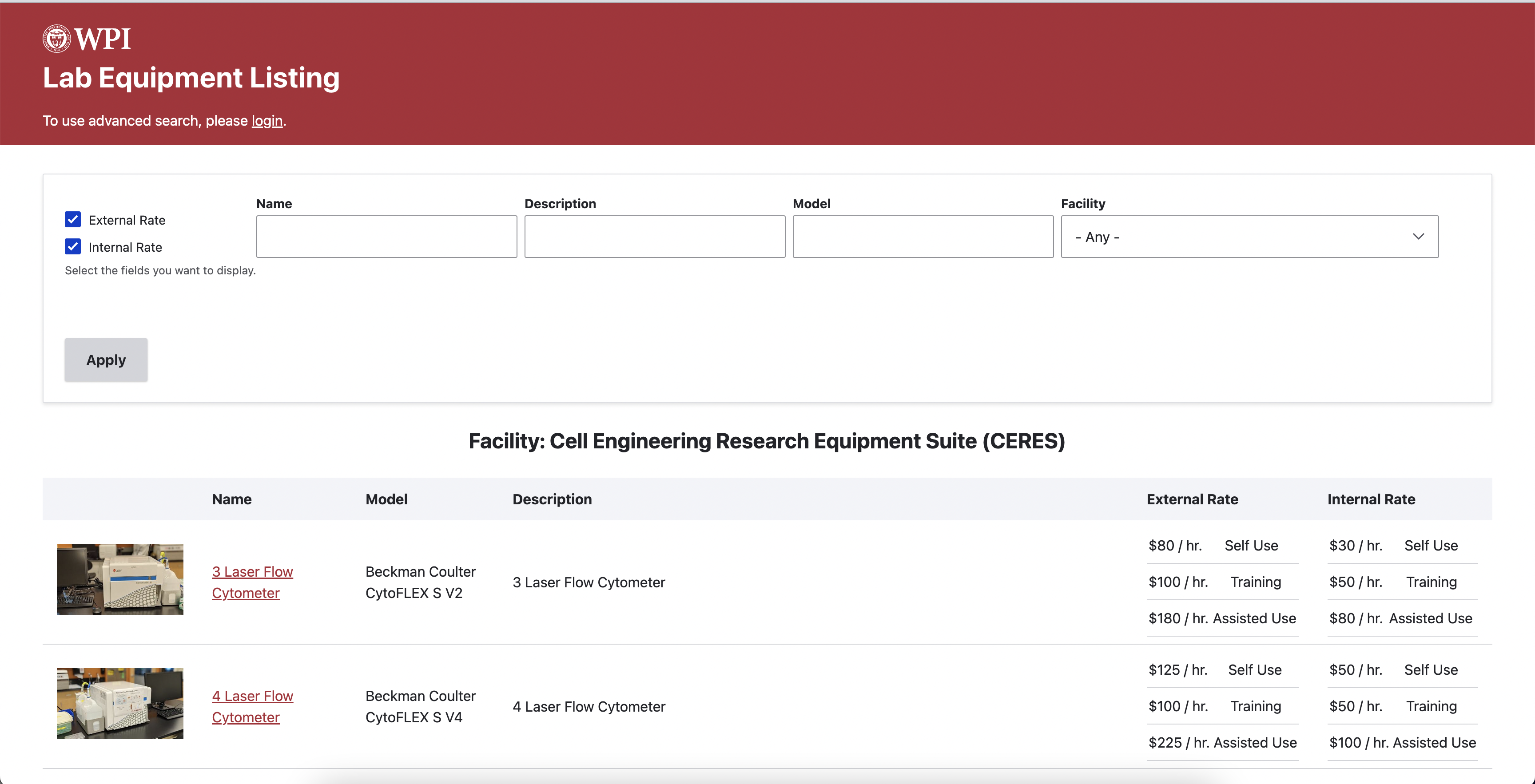
Task: Click the Facility dropdown chevron arrow
Action: tap(1418, 237)
